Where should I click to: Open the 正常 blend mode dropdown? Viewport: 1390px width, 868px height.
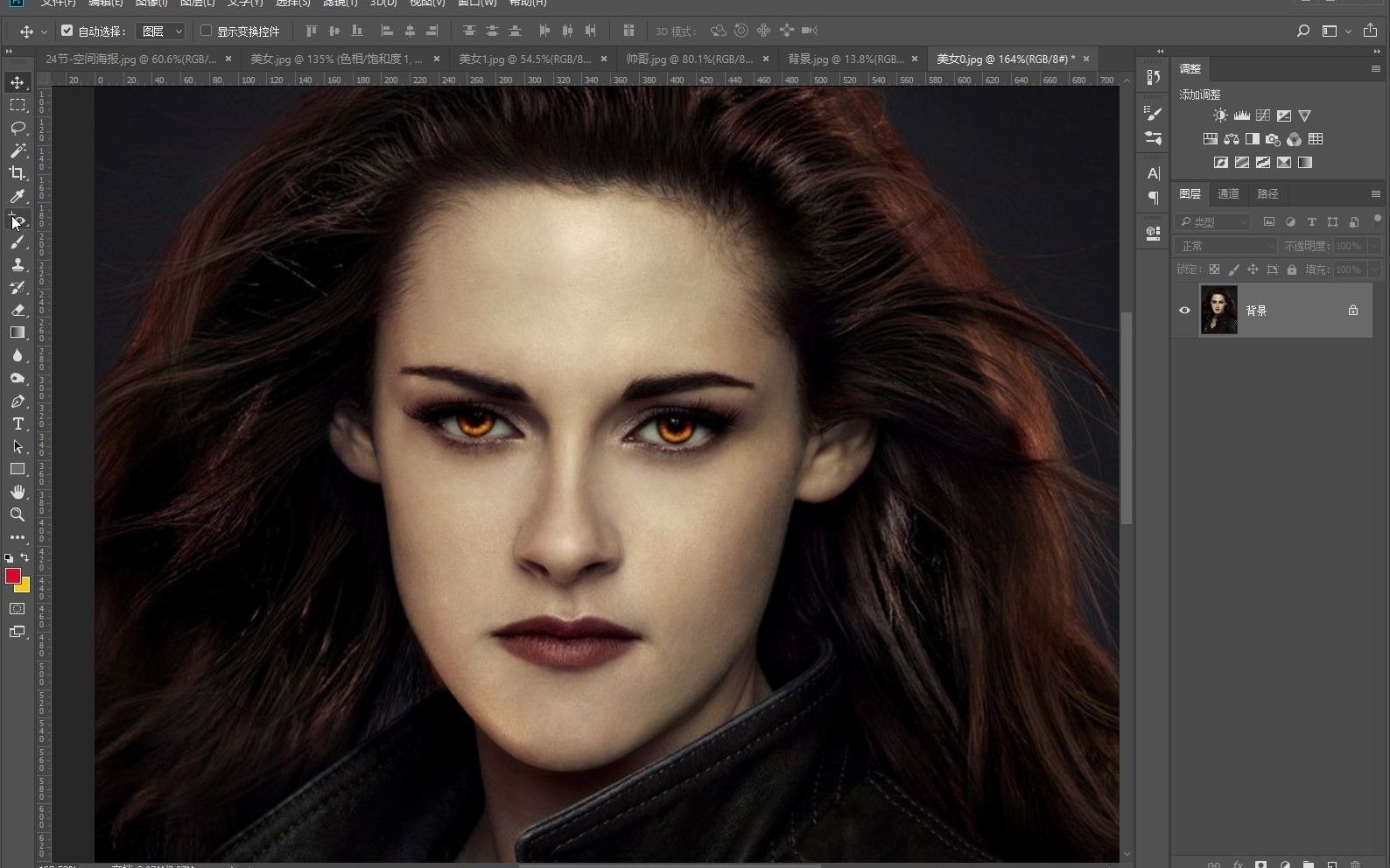(x=1225, y=246)
